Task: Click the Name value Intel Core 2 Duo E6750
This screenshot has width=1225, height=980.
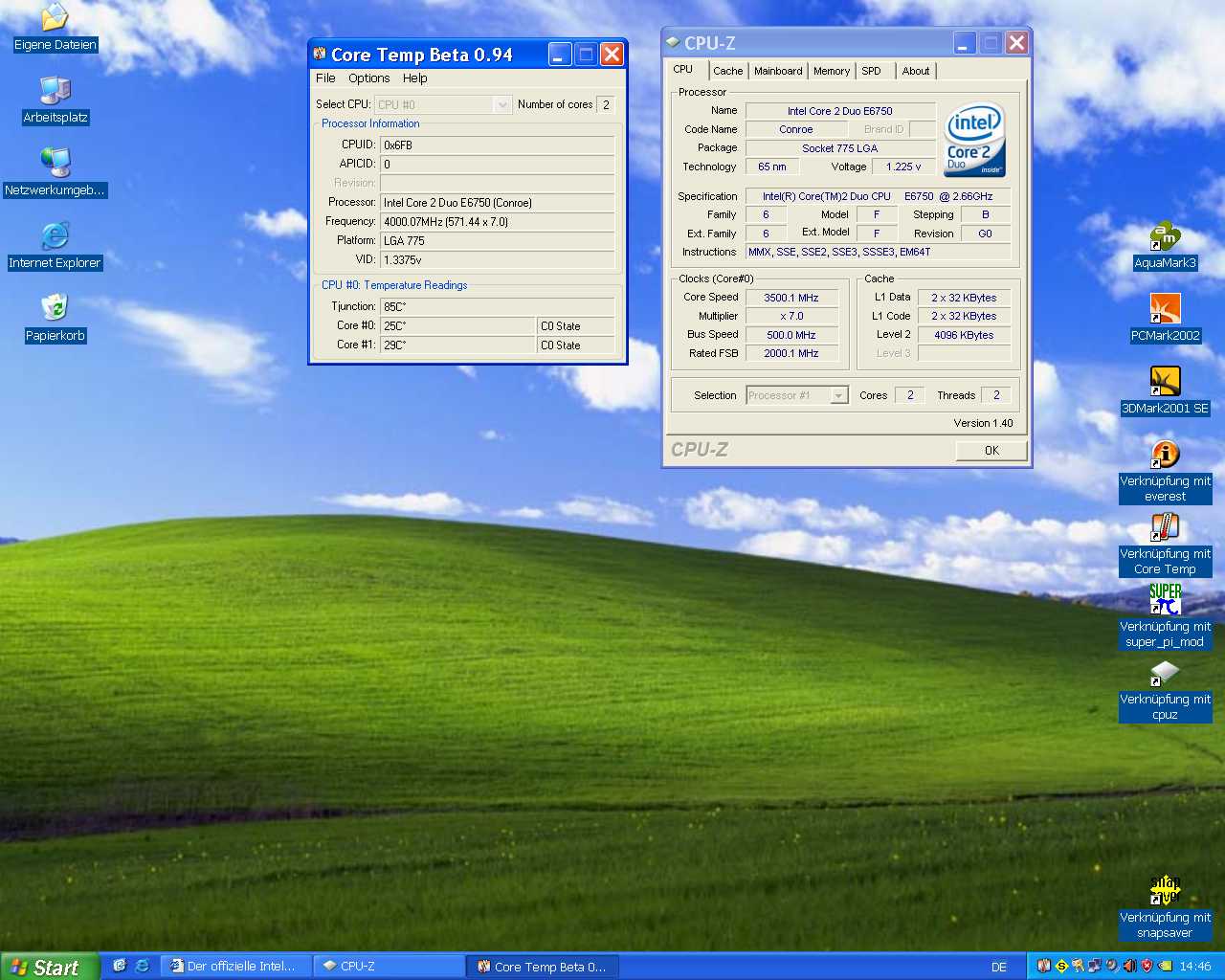Action: point(840,111)
